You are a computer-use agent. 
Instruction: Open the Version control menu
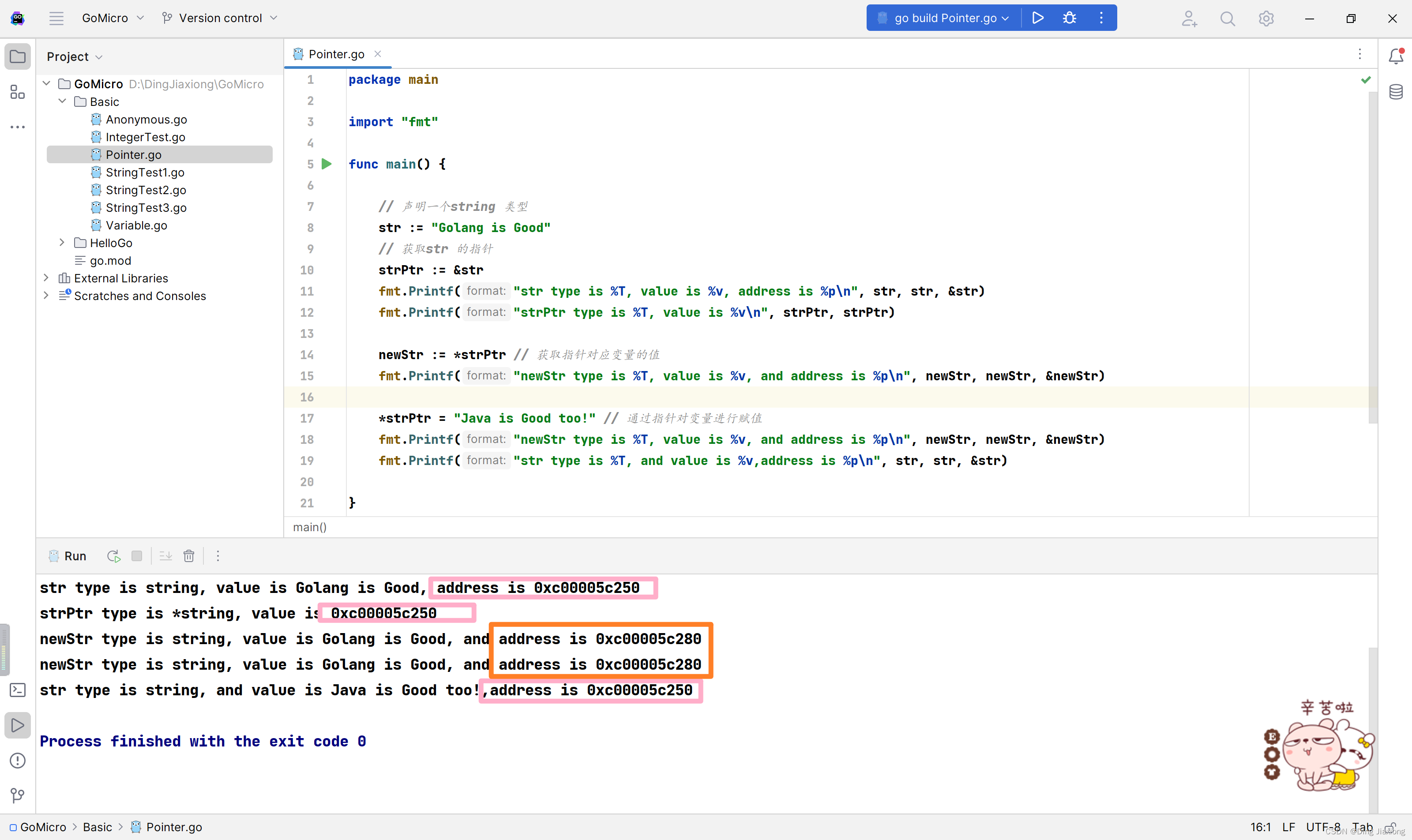pos(220,18)
